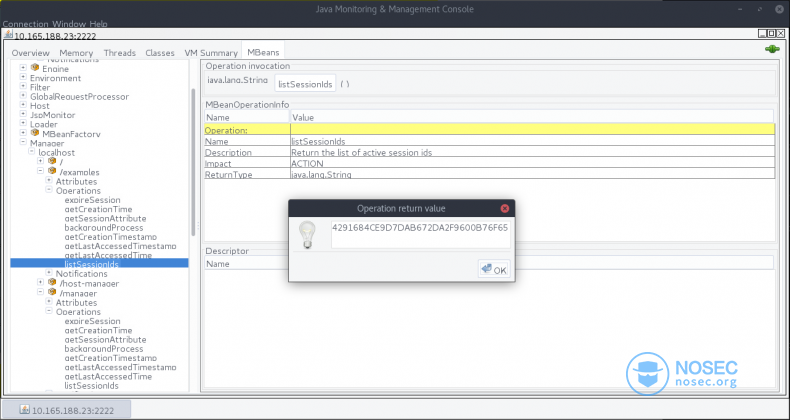Minimize the internal connection window
790x420 pixels.
(x=763, y=34)
